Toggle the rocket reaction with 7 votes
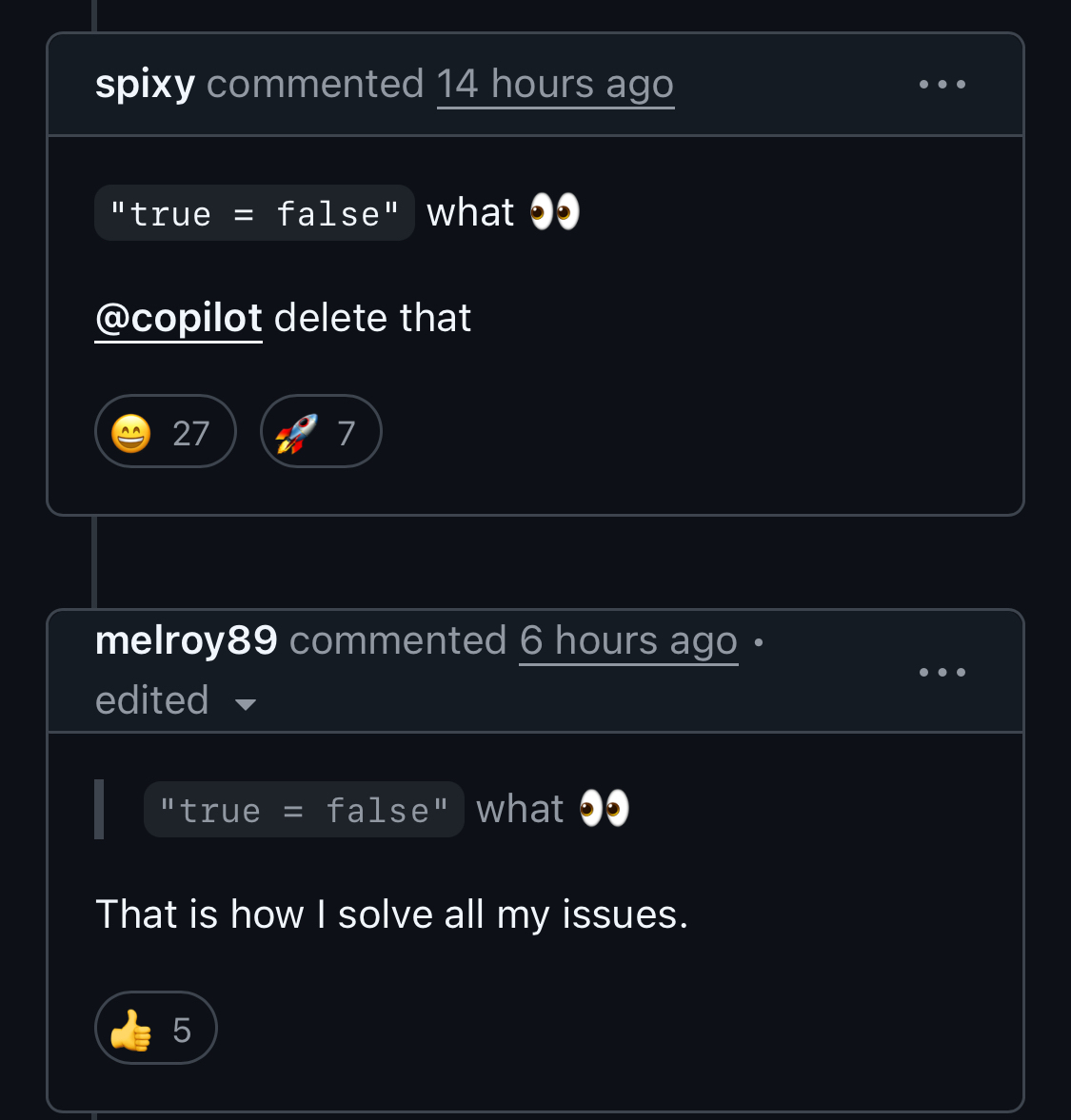 (320, 432)
